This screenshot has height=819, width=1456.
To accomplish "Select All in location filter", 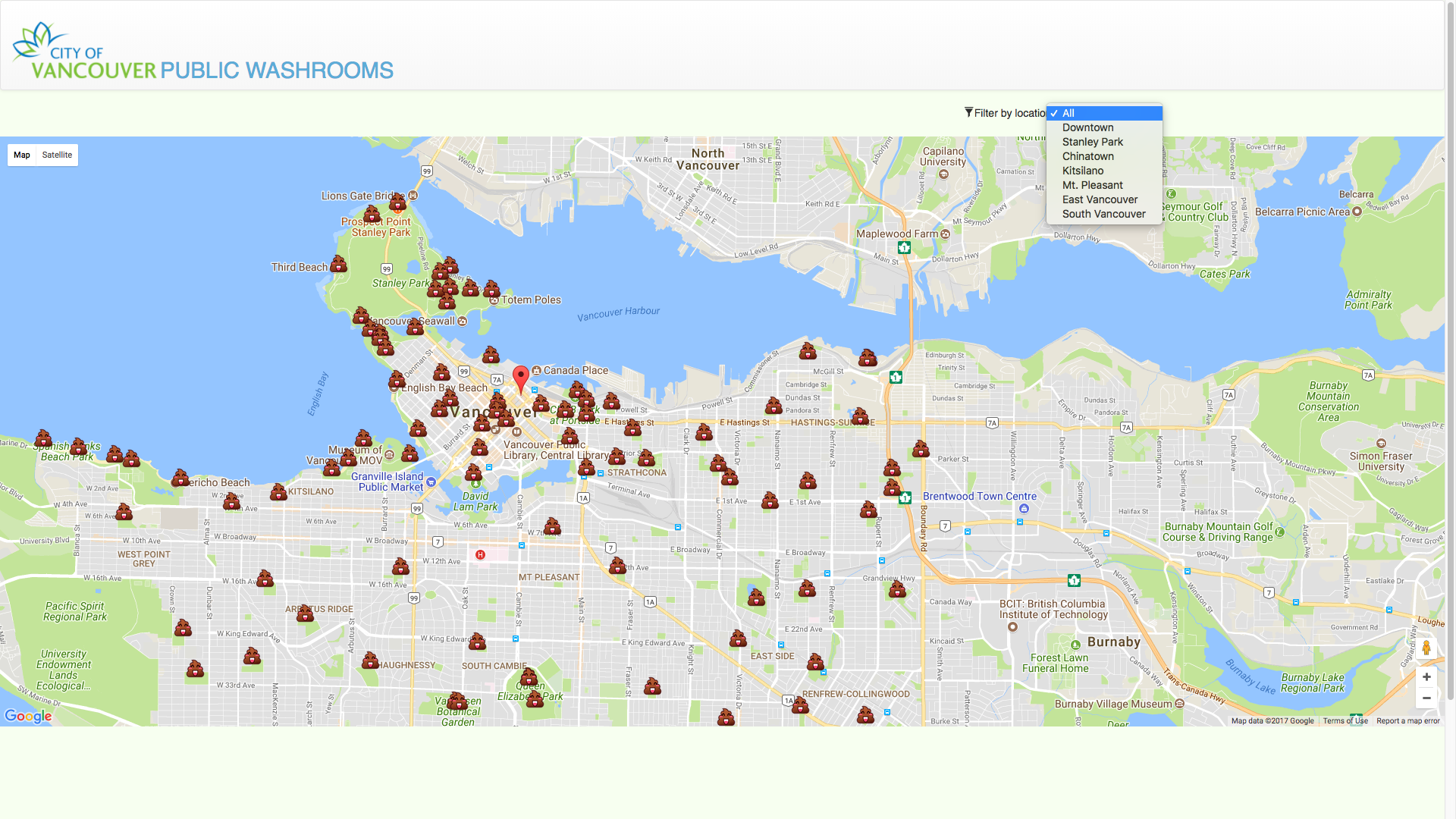I will (x=1104, y=113).
